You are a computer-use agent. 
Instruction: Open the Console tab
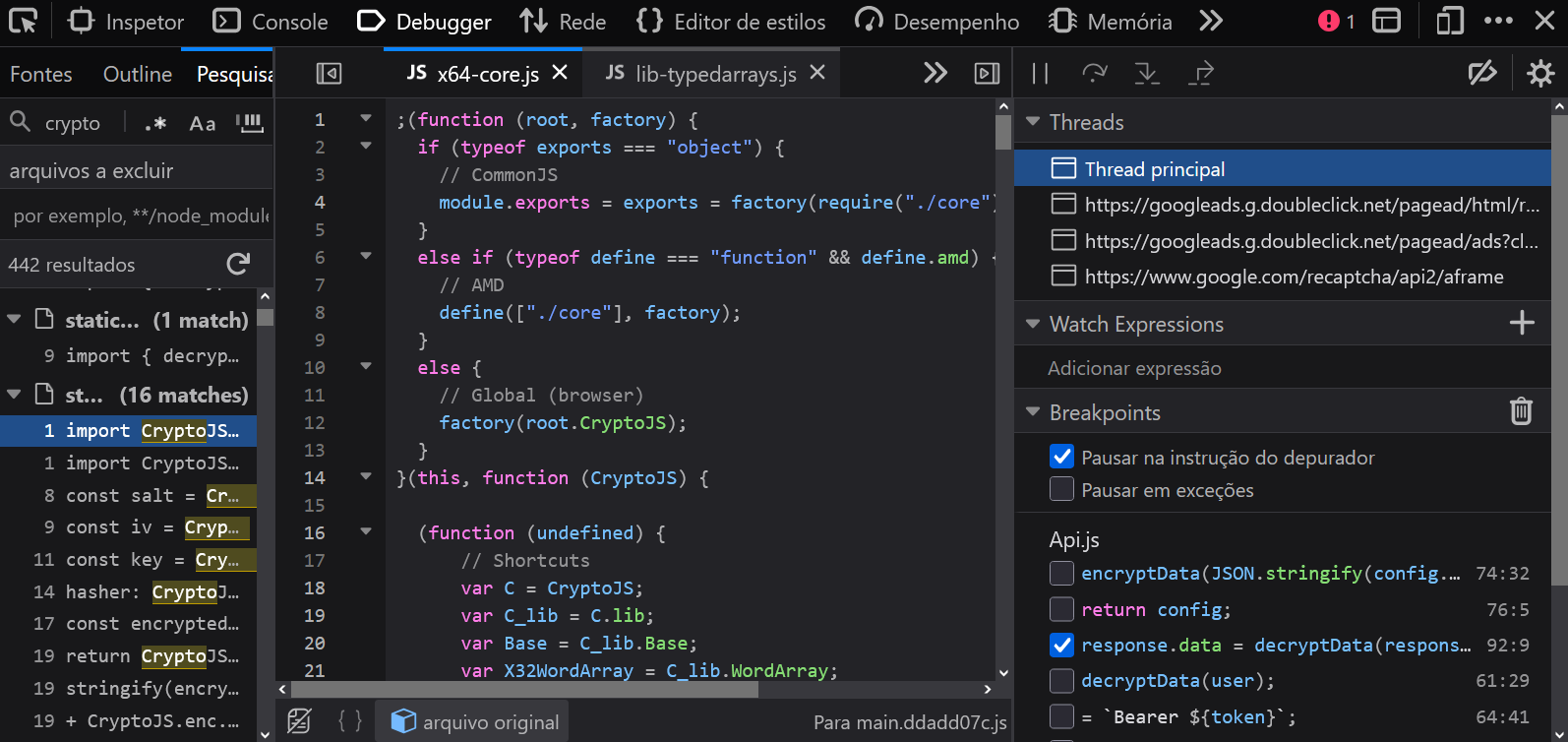coord(271,22)
